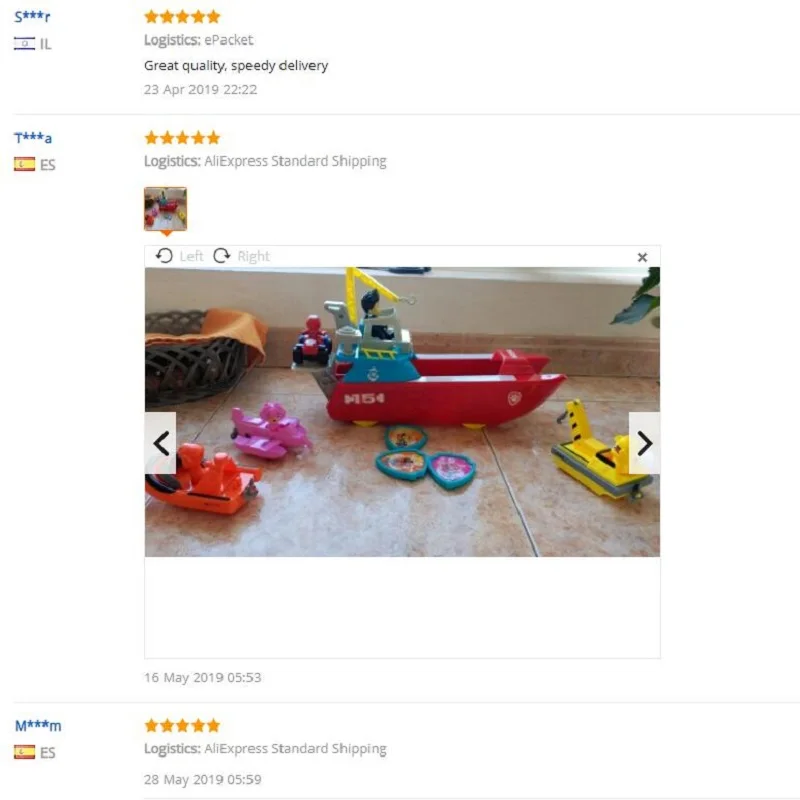Open reviewer M***m profile

click(x=38, y=726)
